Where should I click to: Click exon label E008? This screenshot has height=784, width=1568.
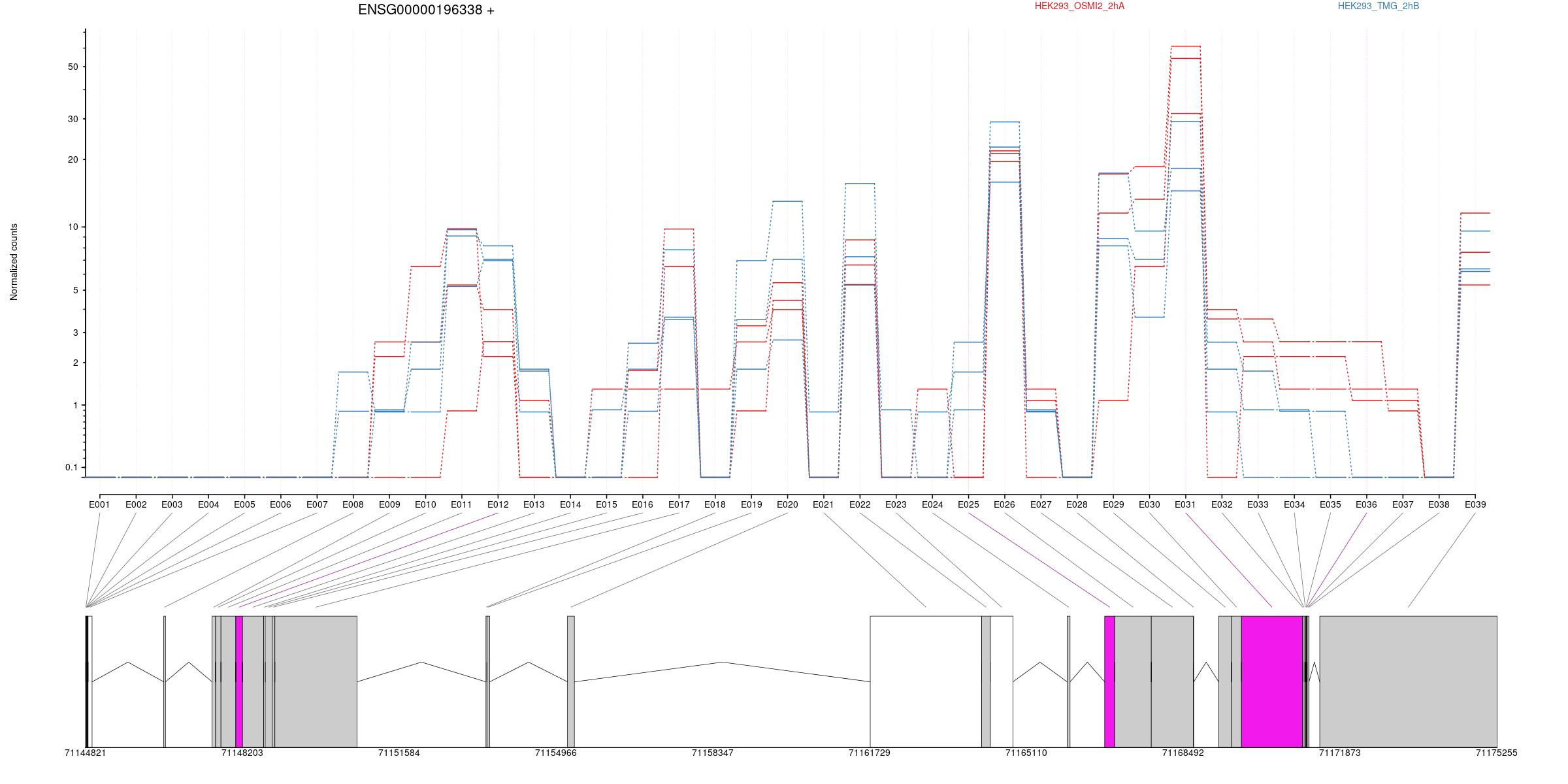tap(353, 504)
